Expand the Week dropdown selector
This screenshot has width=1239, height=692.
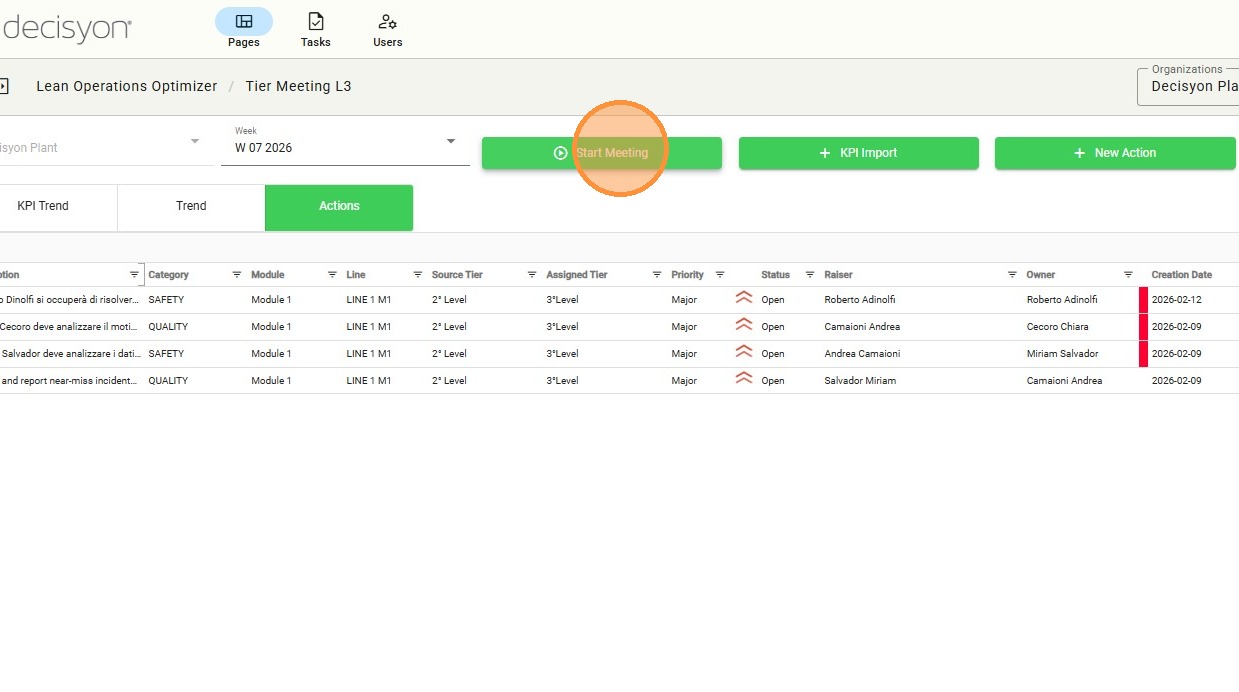click(x=450, y=142)
